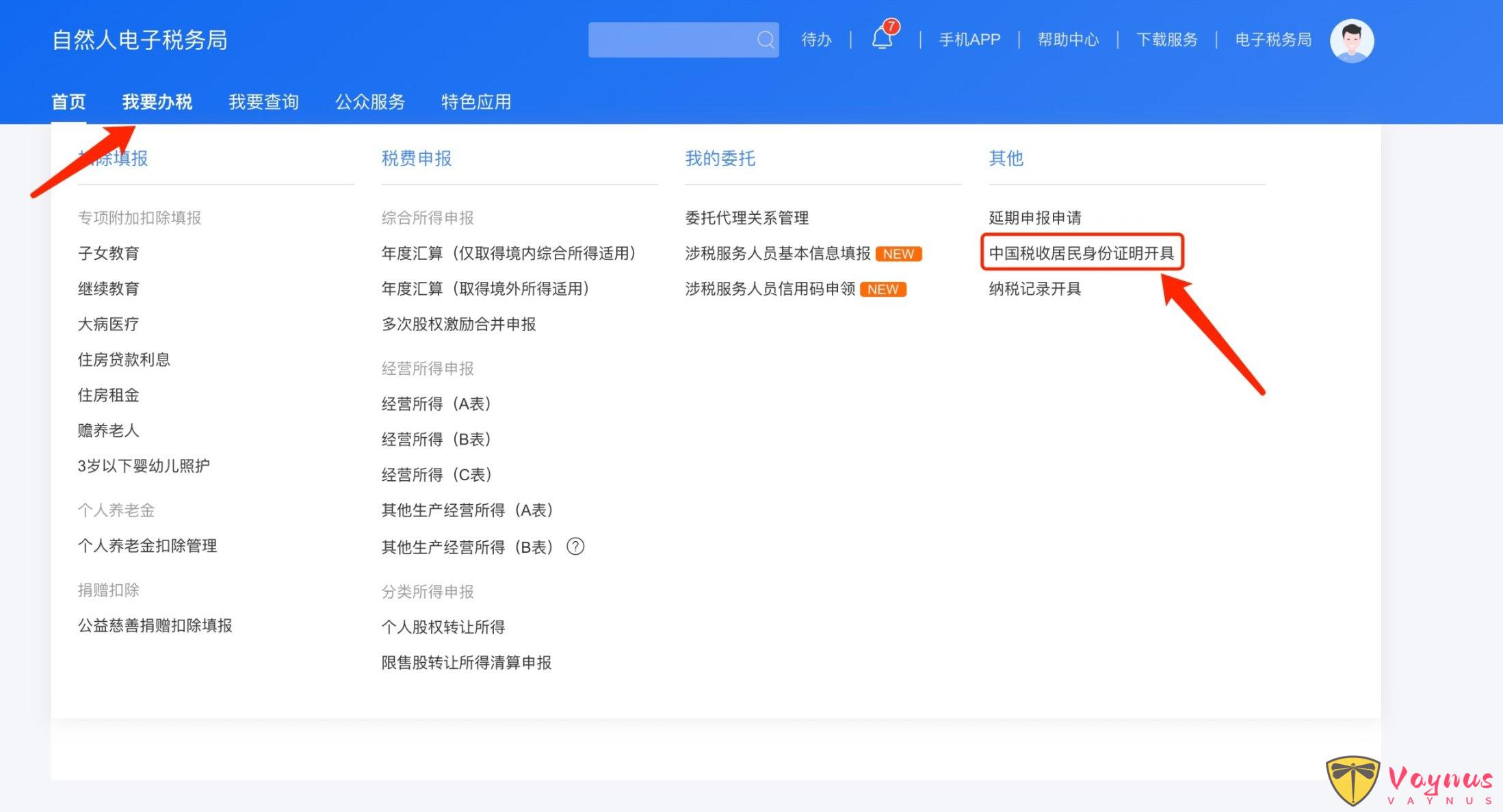Viewport: 1503px width, 812px height.
Task: Switch to the 首页 tab
Action: [68, 101]
